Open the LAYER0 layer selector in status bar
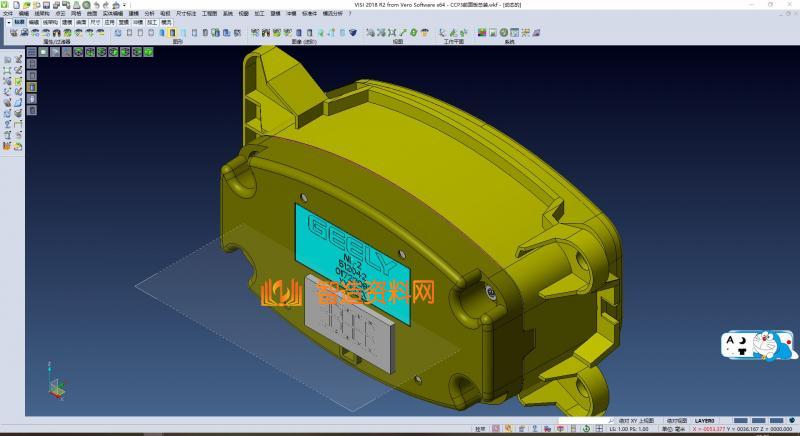Viewport: 800px width, 436px height. click(x=705, y=421)
